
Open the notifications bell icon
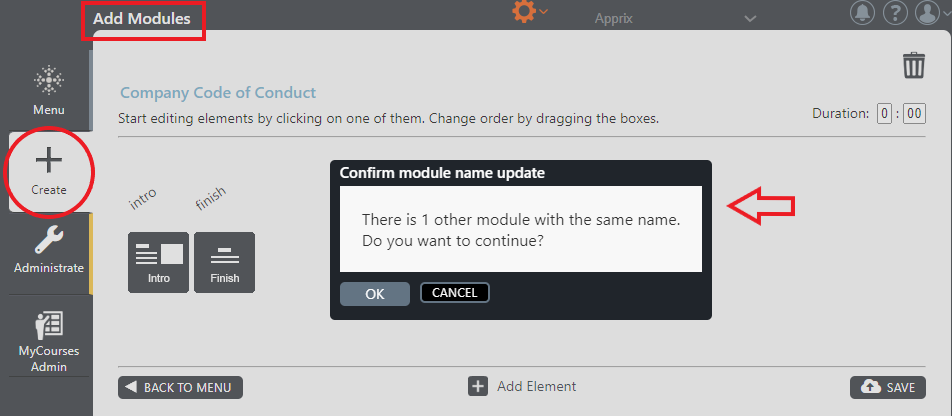click(862, 13)
